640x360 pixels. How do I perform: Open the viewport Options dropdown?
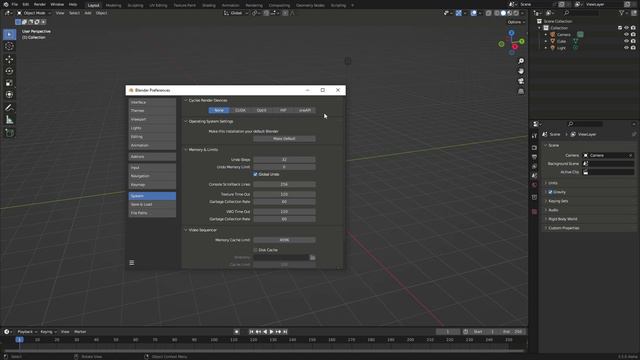[x=516, y=22]
